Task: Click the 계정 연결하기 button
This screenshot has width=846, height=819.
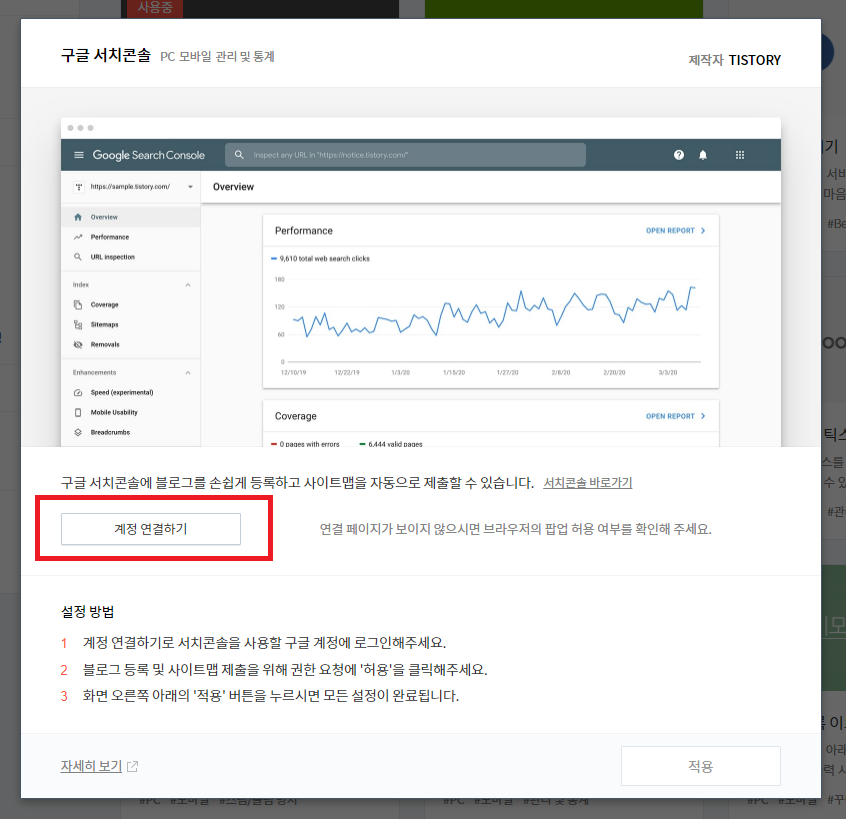Action: (151, 529)
